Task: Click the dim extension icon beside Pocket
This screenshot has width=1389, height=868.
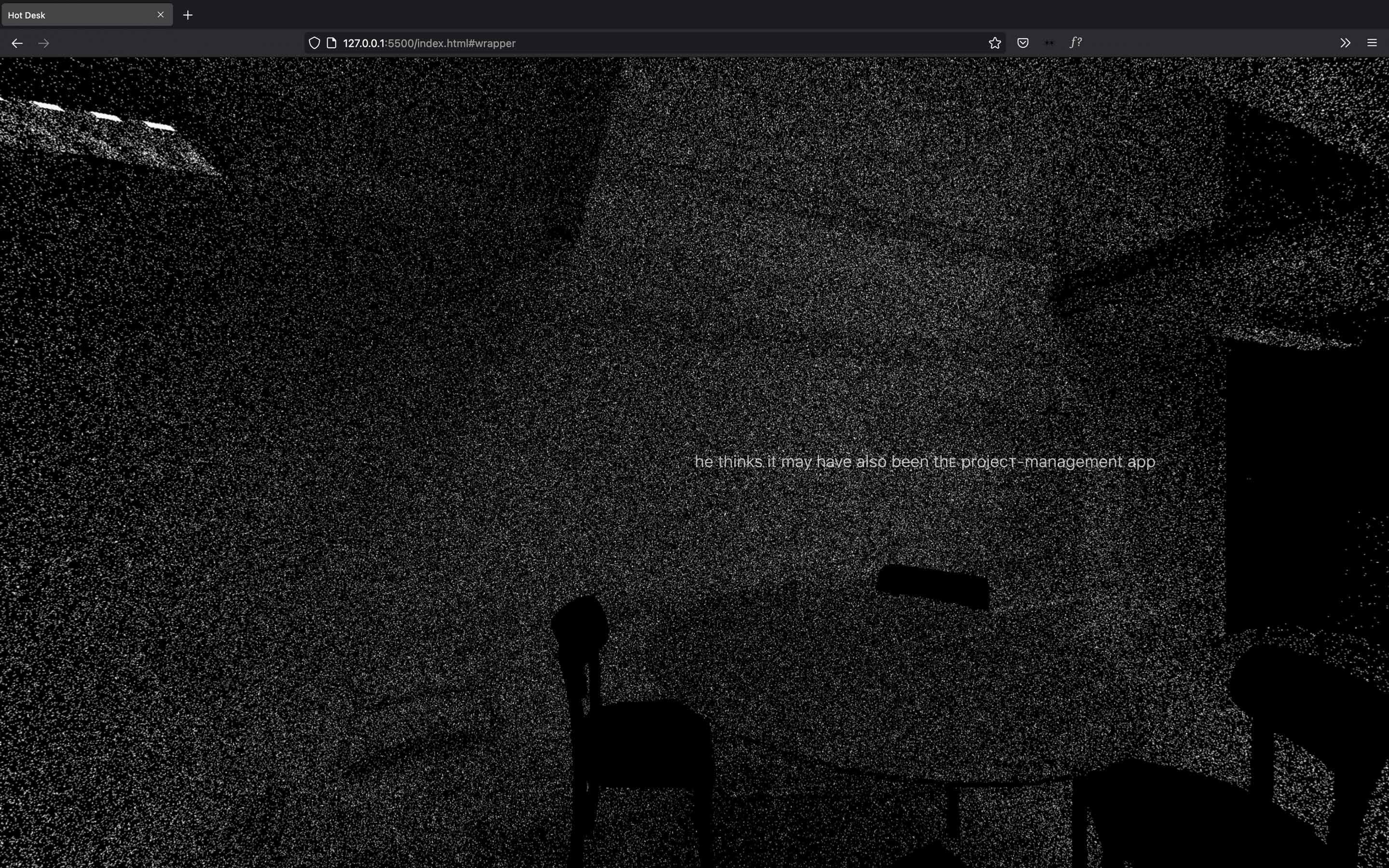Action: pos(1049,43)
